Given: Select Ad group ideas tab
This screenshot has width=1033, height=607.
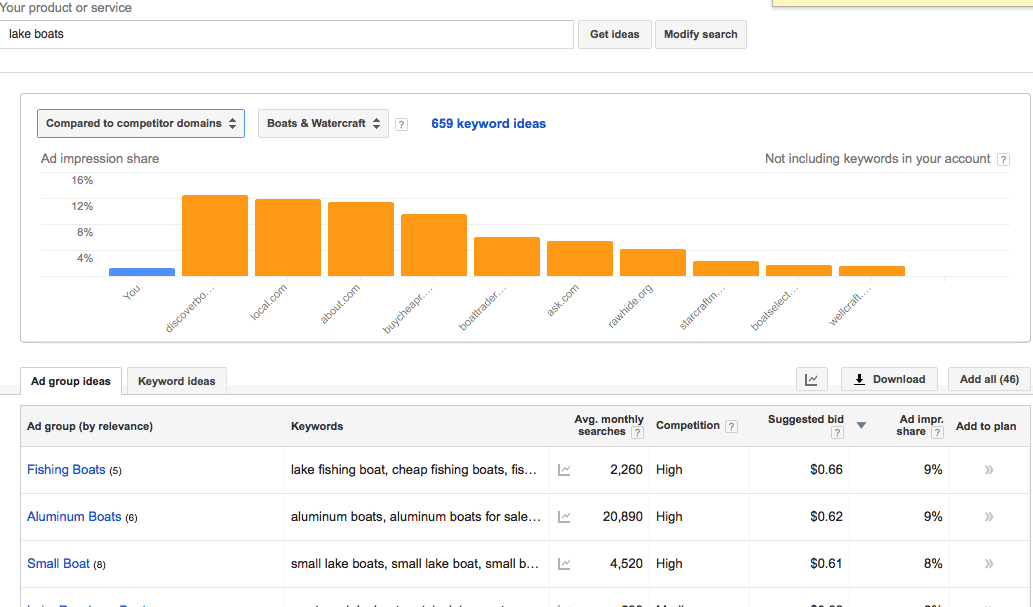Looking at the screenshot, I should click(x=71, y=381).
